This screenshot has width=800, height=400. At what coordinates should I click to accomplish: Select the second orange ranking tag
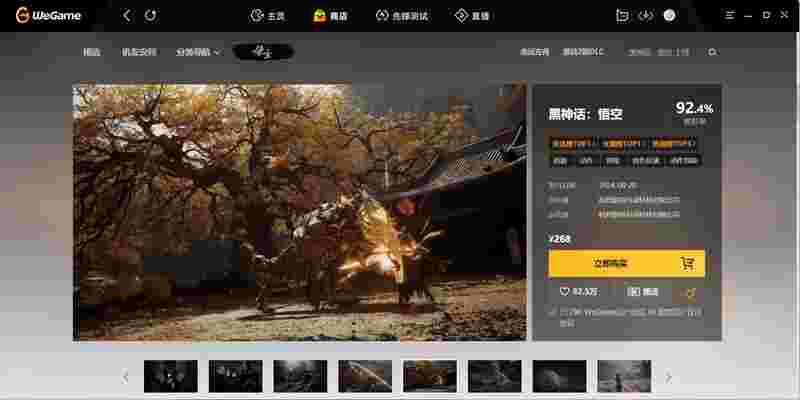click(x=622, y=144)
